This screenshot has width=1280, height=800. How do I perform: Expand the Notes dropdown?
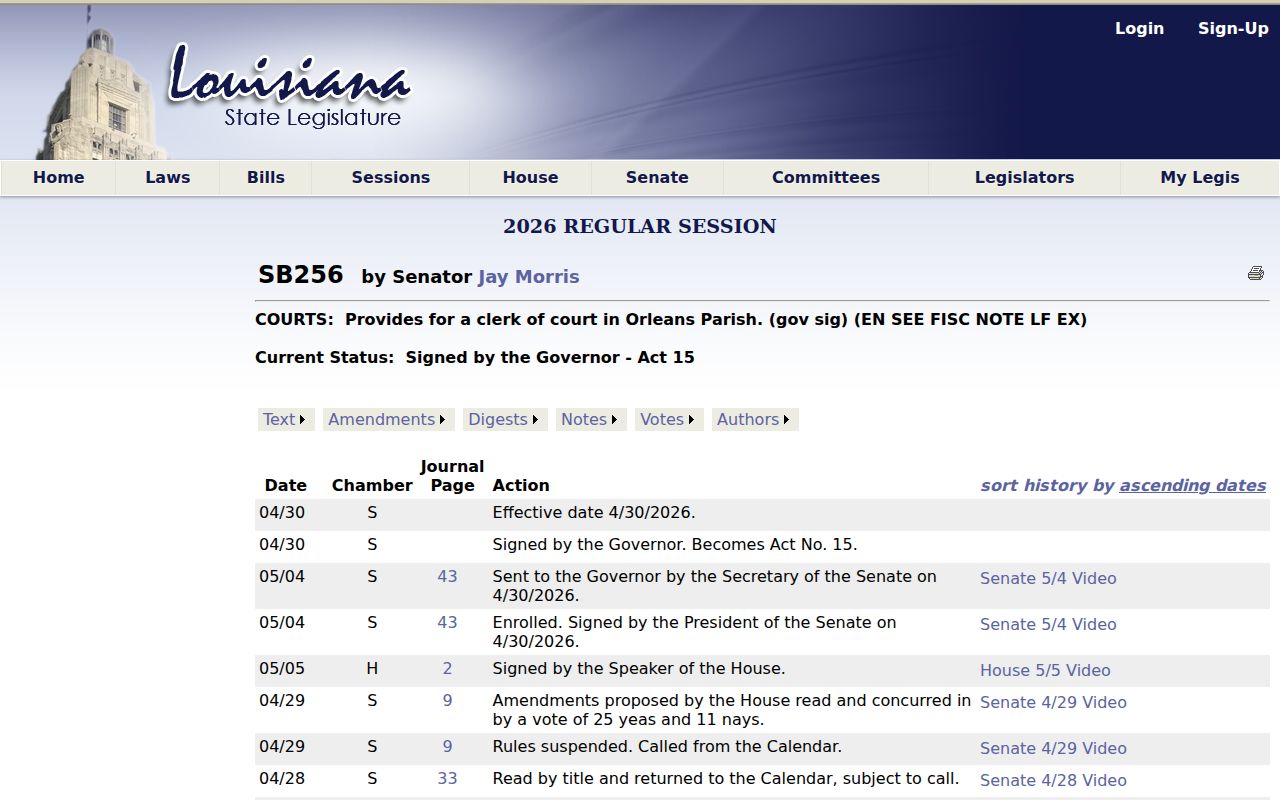click(x=591, y=420)
